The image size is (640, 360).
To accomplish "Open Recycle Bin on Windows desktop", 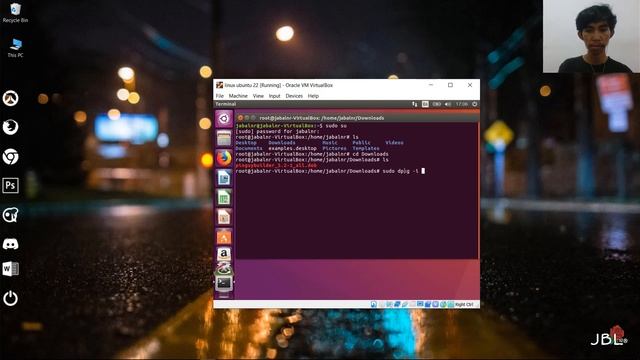I will click(15, 13).
